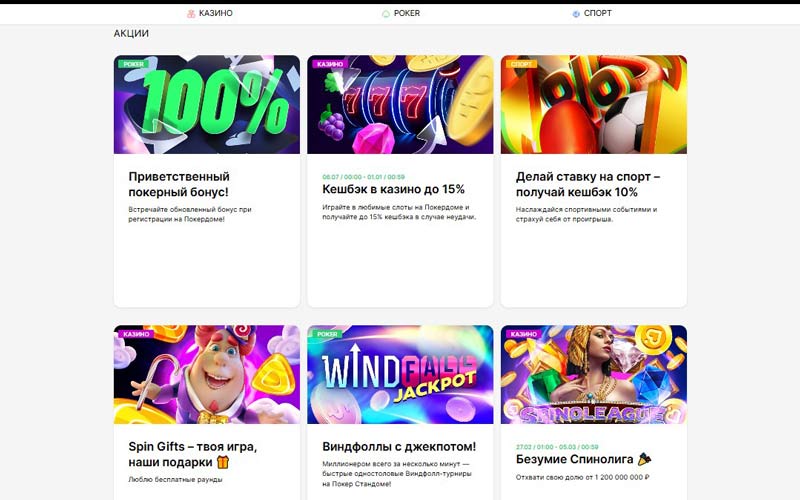Select the sport cashback banner with the soccer ball

pyautogui.click(x=593, y=105)
